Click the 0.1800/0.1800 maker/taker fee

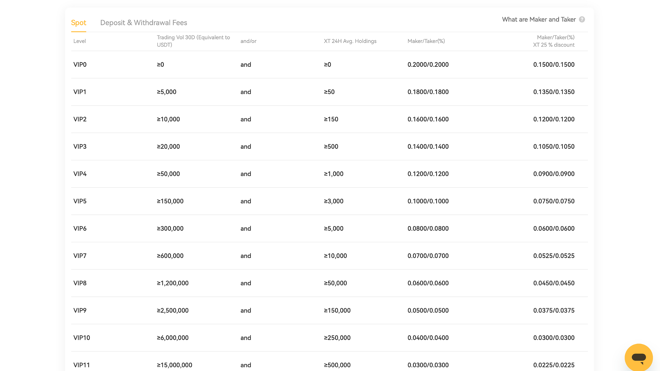[428, 92]
